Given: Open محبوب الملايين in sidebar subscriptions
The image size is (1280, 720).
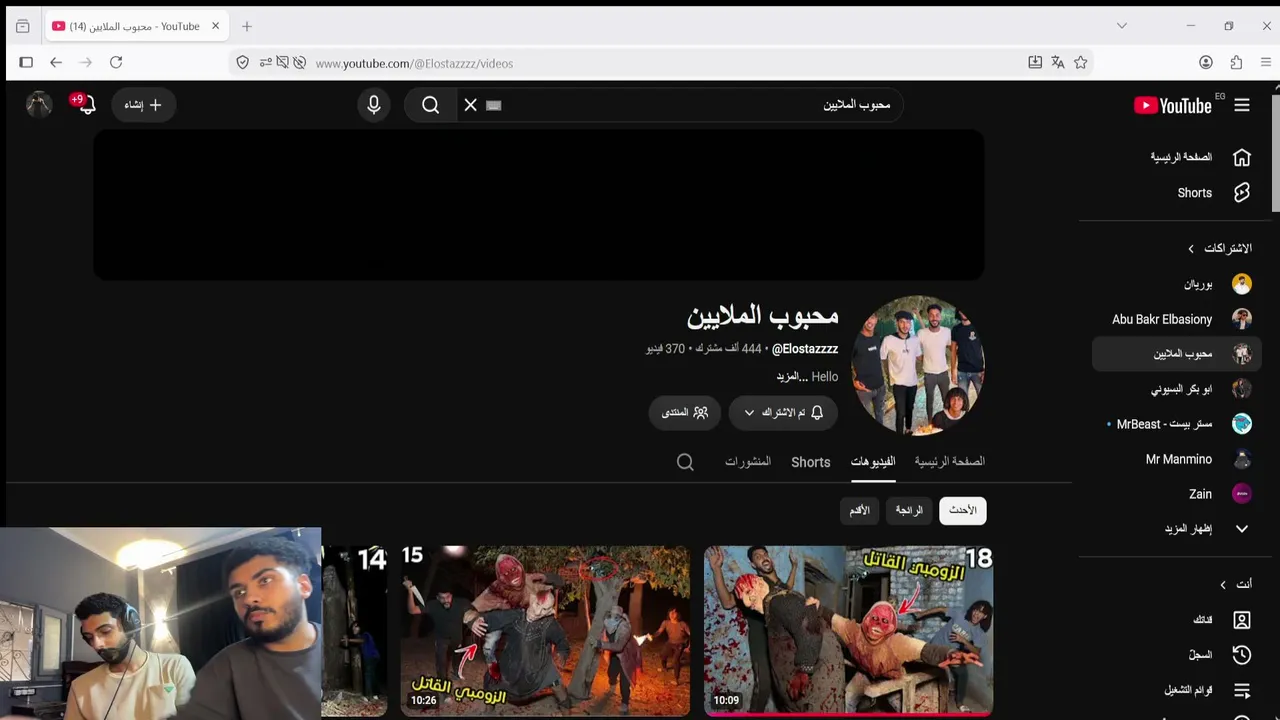Looking at the screenshot, I should pyautogui.click(x=1177, y=354).
